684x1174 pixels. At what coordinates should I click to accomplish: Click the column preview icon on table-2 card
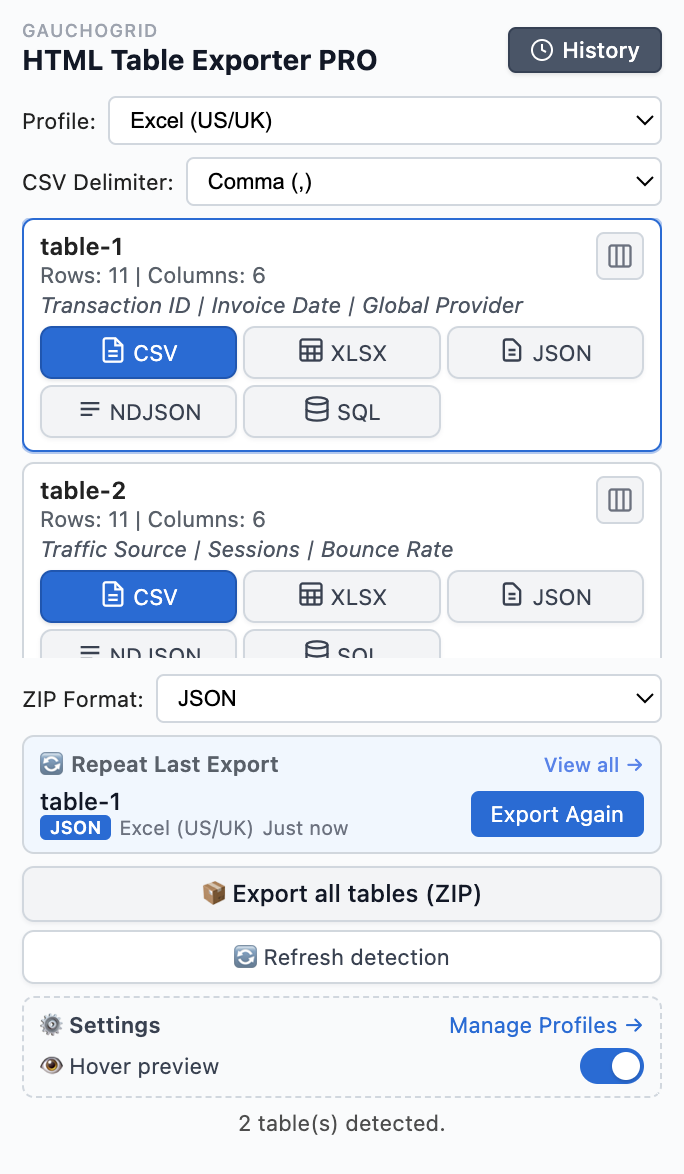[619, 500]
